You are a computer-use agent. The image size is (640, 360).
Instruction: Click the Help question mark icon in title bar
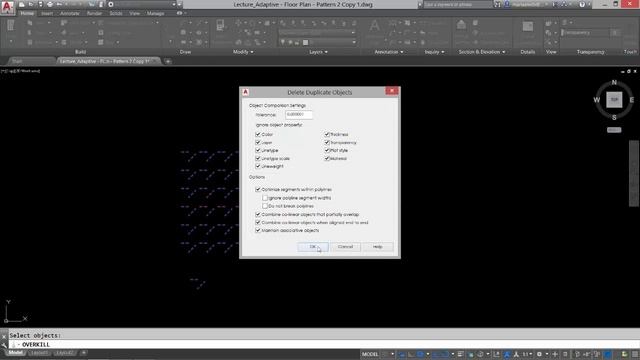pos(582,4)
